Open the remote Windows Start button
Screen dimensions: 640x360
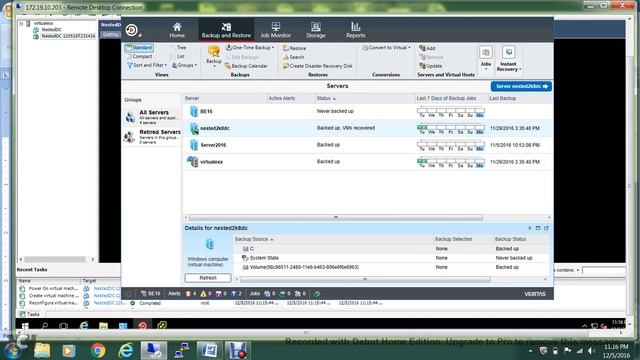pyautogui.click(x=25, y=325)
